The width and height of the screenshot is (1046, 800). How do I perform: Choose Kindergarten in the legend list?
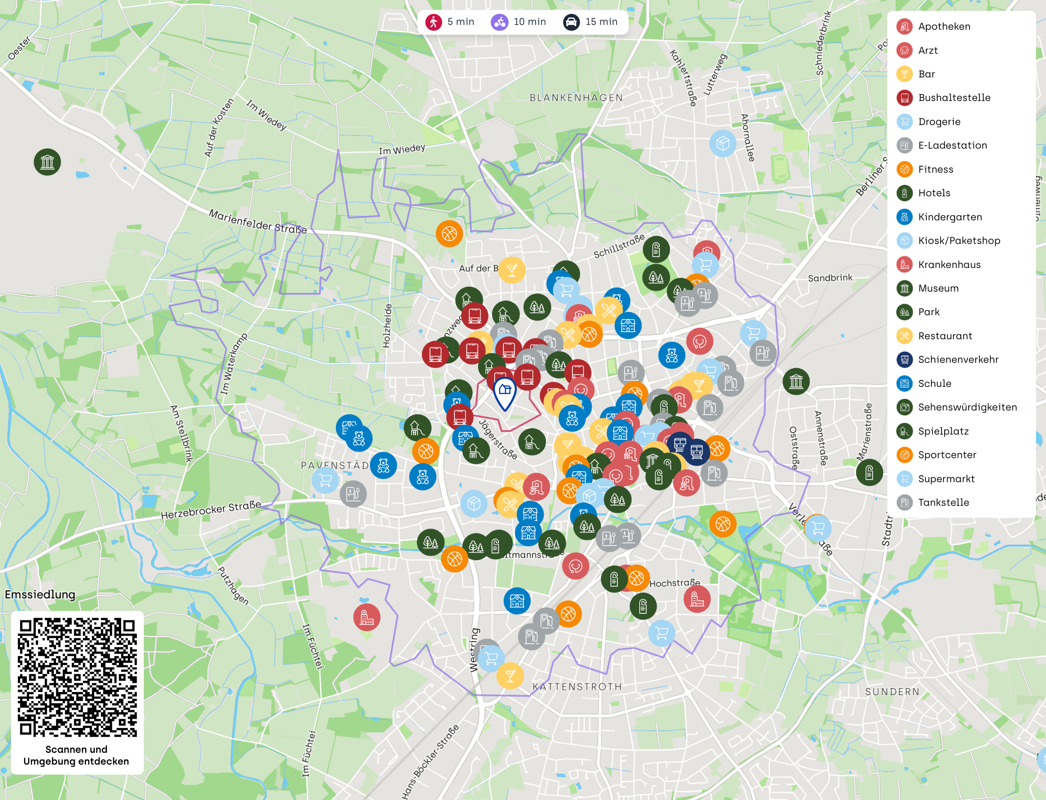(950, 217)
